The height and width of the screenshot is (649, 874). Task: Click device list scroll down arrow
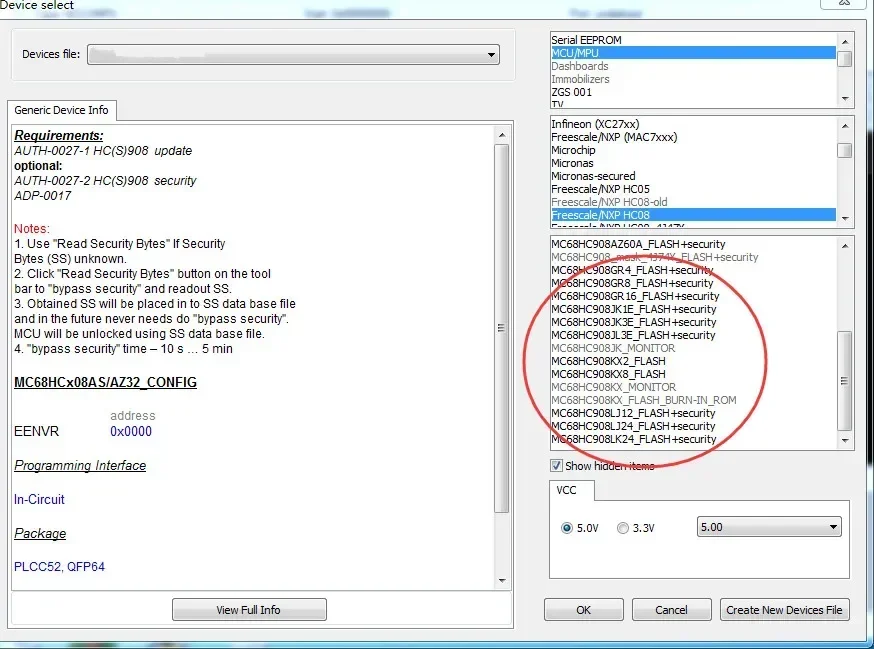pyautogui.click(x=845, y=440)
